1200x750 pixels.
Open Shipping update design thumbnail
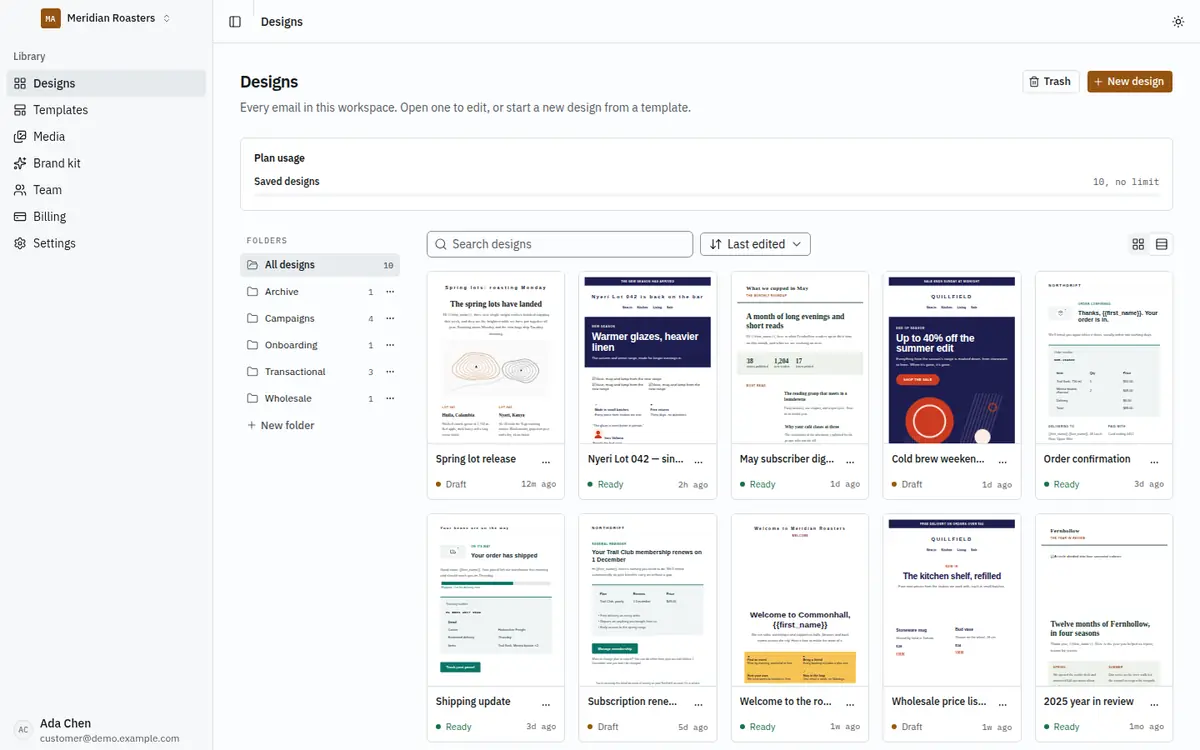pyautogui.click(x=496, y=600)
